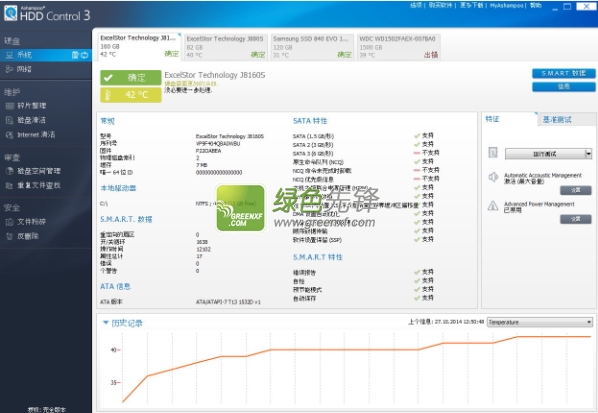The image size is (598, 413).
Task: Click Advanced Power Management label
Action: pyautogui.click(x=539, y=204)
